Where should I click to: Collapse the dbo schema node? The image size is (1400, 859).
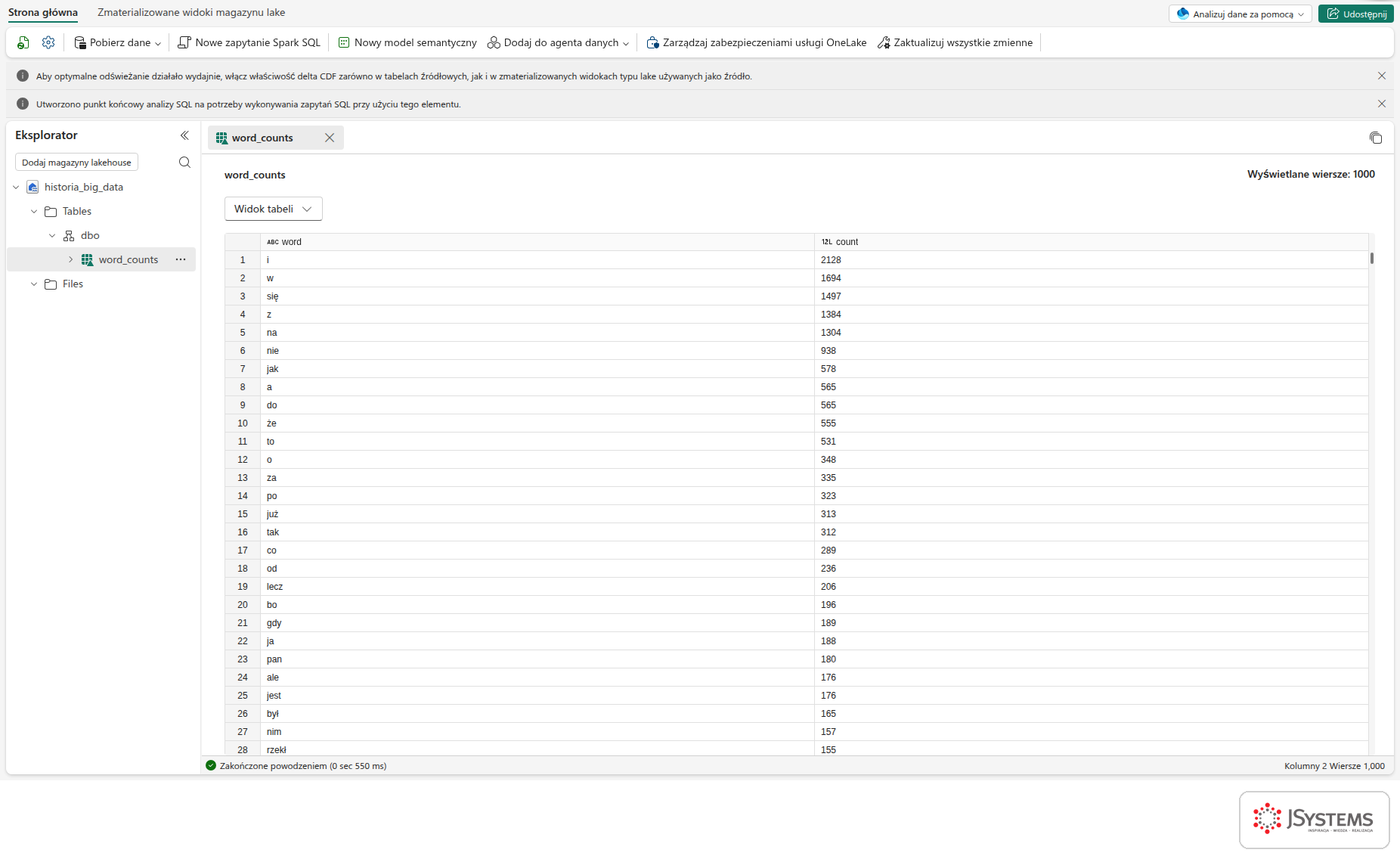(52, 236)
